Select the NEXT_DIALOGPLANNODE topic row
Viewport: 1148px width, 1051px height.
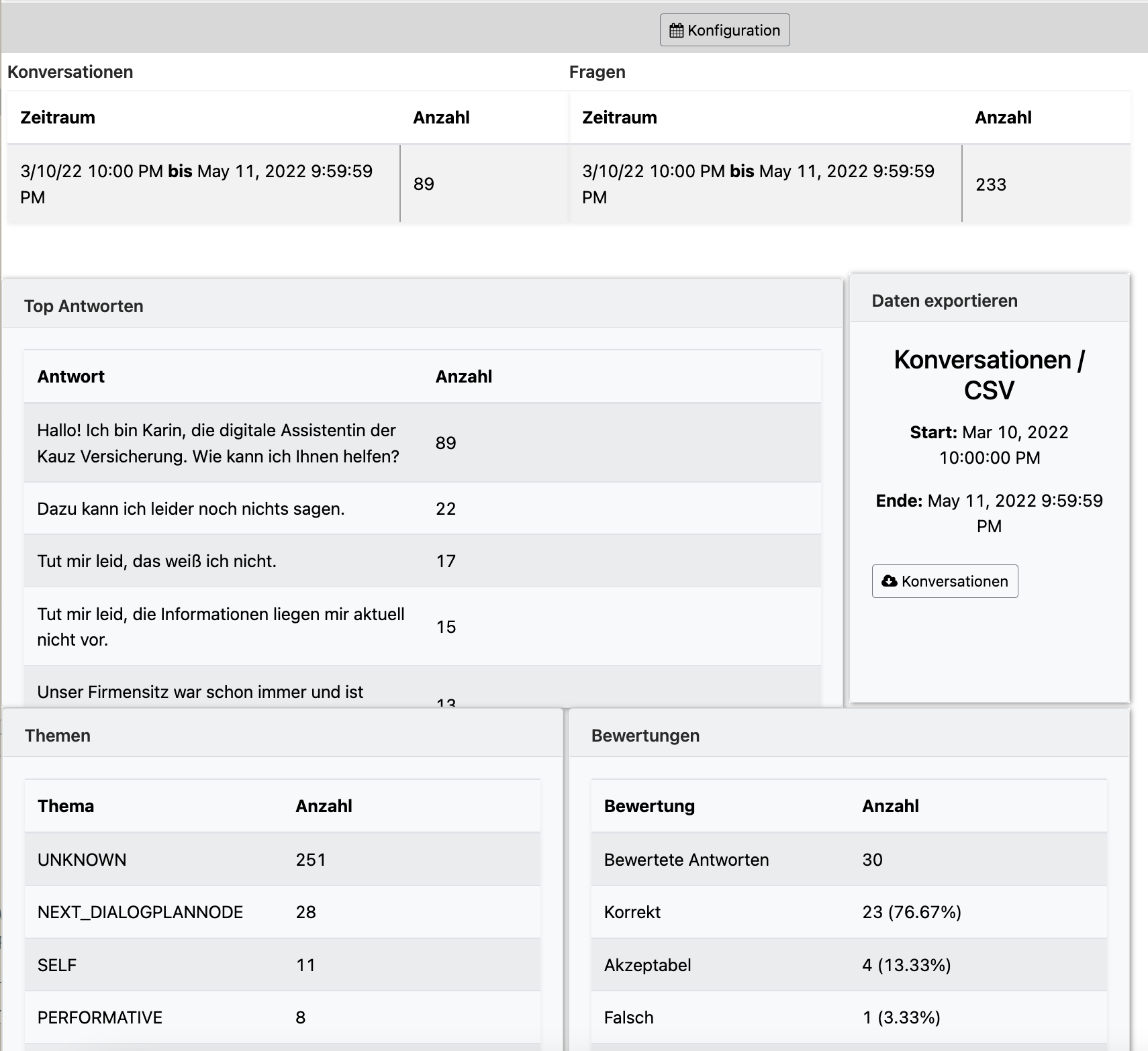(x=283, y=912)
